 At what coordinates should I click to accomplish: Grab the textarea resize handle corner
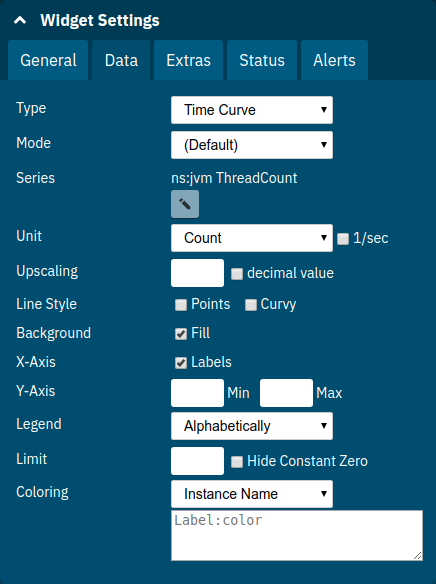418,556
